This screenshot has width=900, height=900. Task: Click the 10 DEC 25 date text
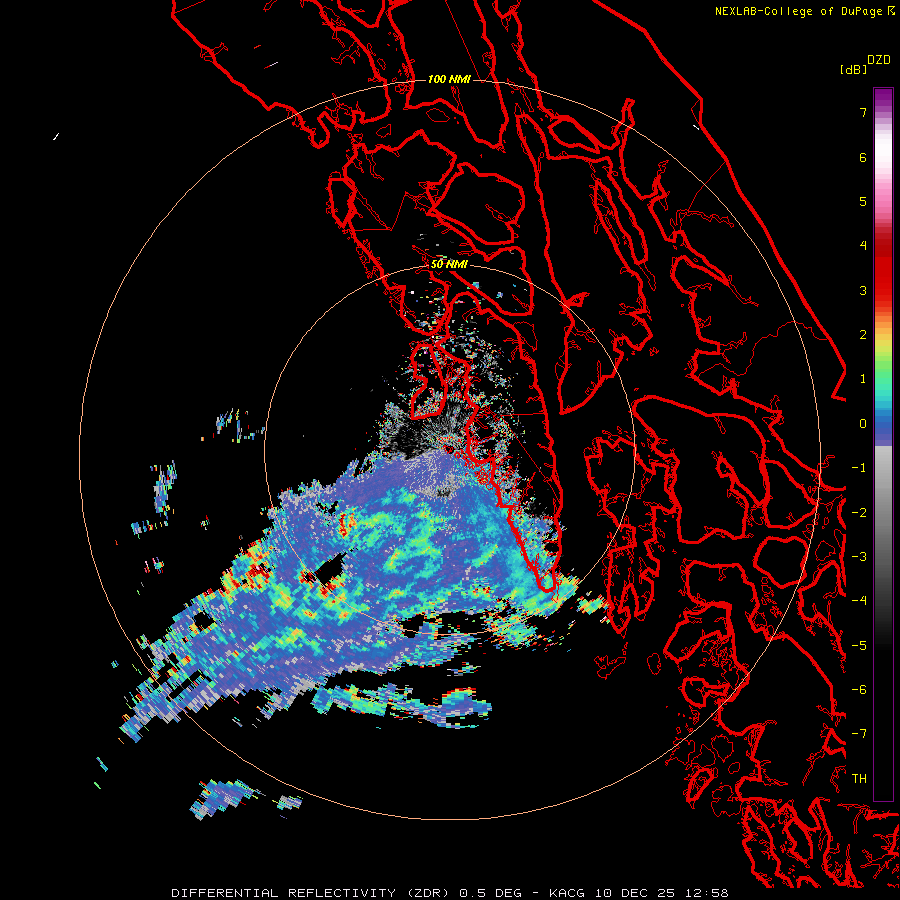tap(636, 893)
